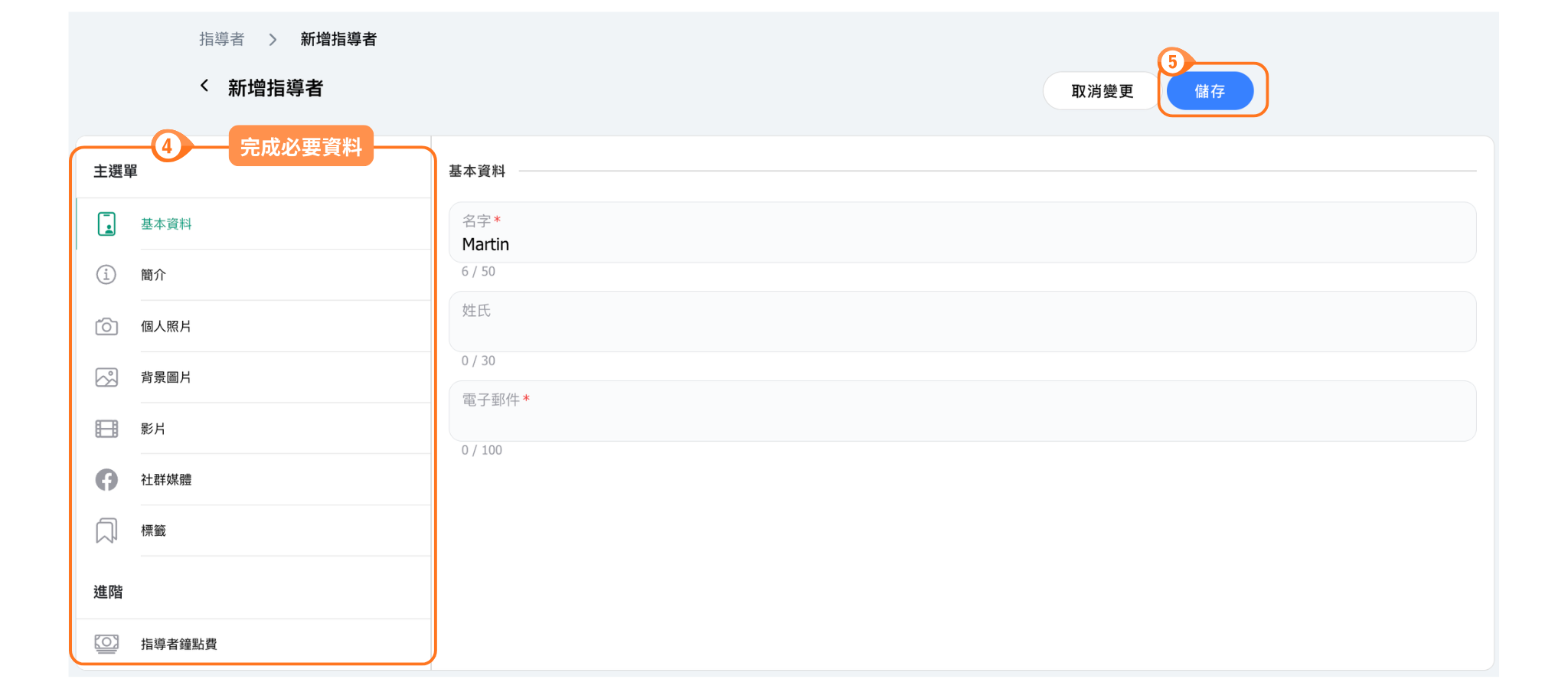Open 指導者鐘點費 under 進階
This screenshot has width=1568, height=689.
[178, 644]
